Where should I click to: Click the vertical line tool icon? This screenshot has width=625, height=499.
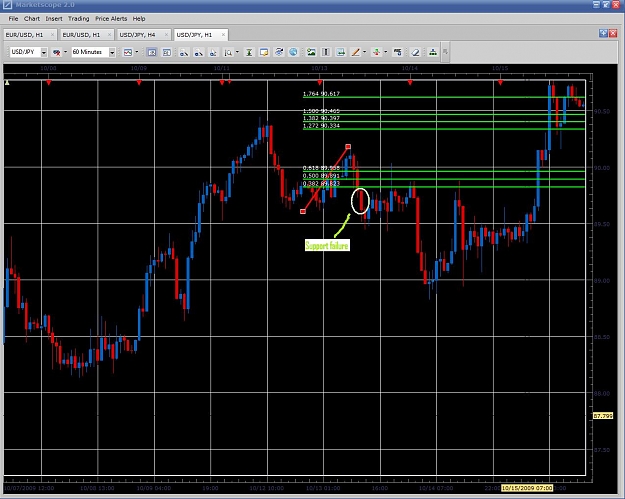point(326,52)
